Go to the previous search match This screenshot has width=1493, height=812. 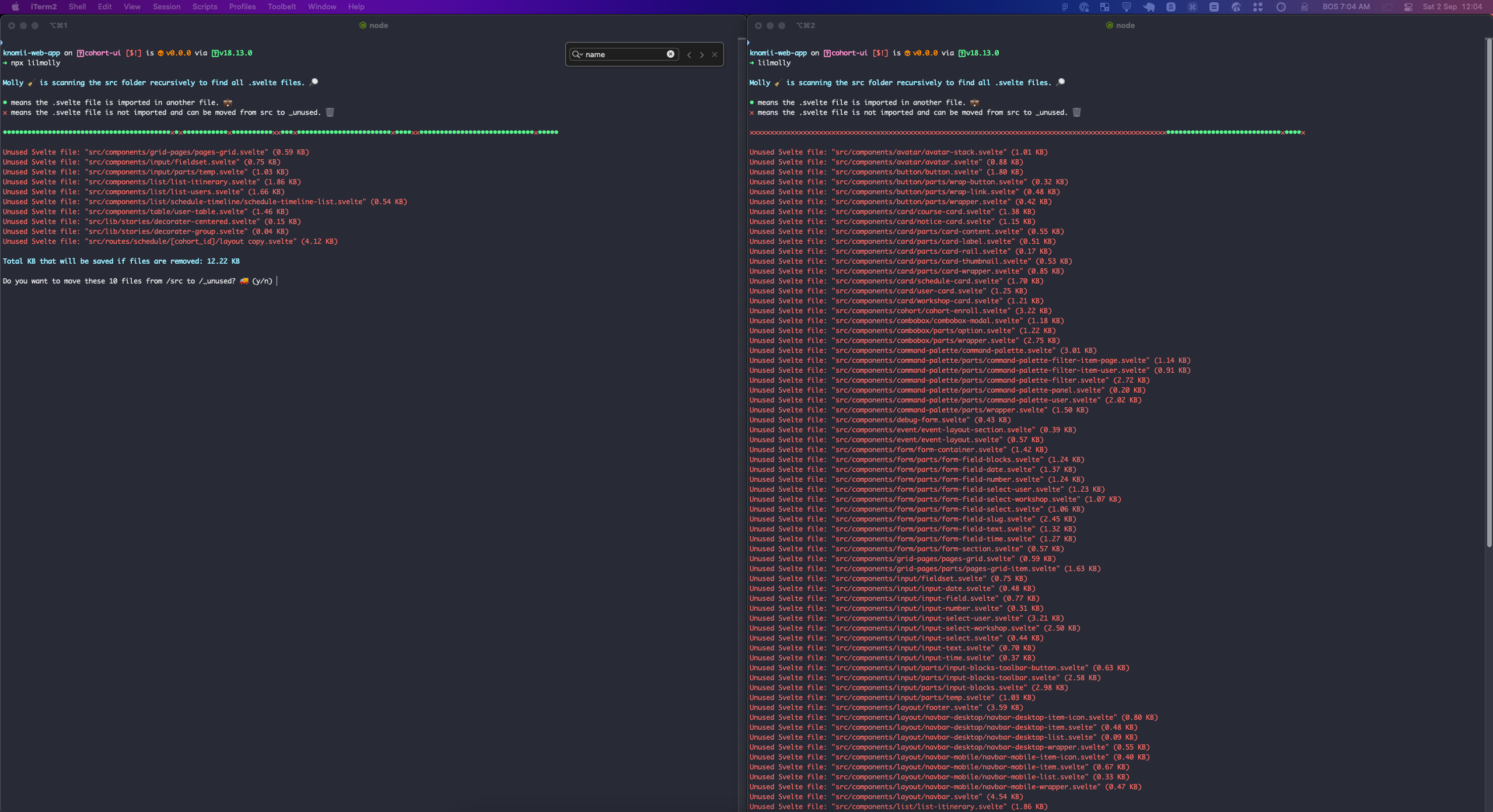(689, 55)
